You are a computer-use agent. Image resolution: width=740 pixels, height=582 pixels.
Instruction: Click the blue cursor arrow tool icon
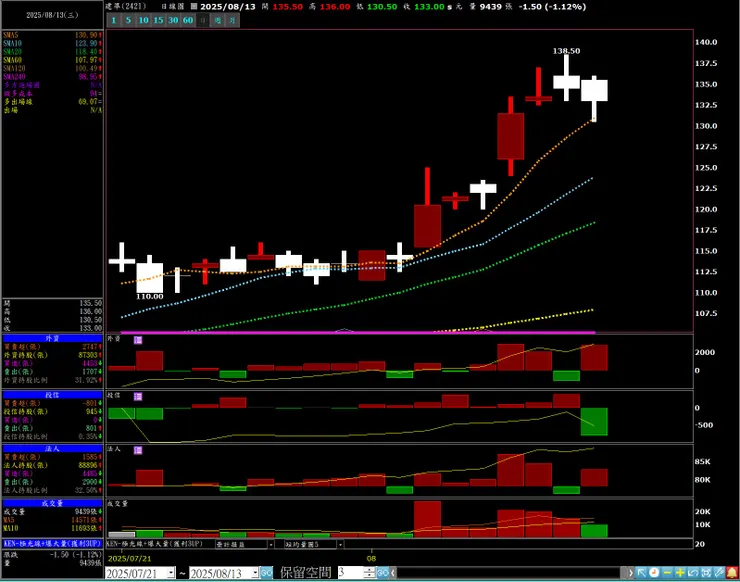click(641, 573)
